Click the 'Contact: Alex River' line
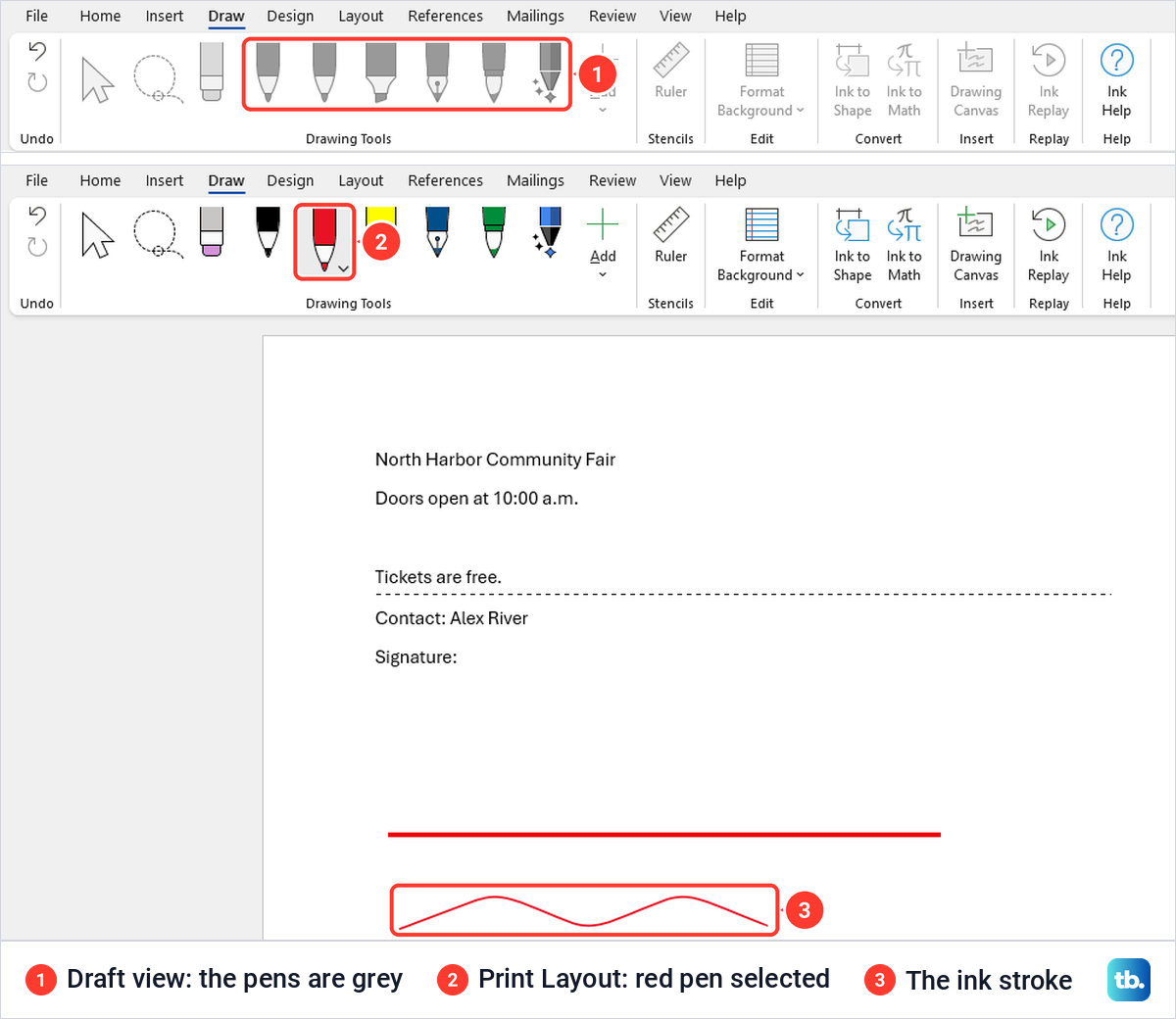The image size is (1176, 1019). [x=451, y=618]
